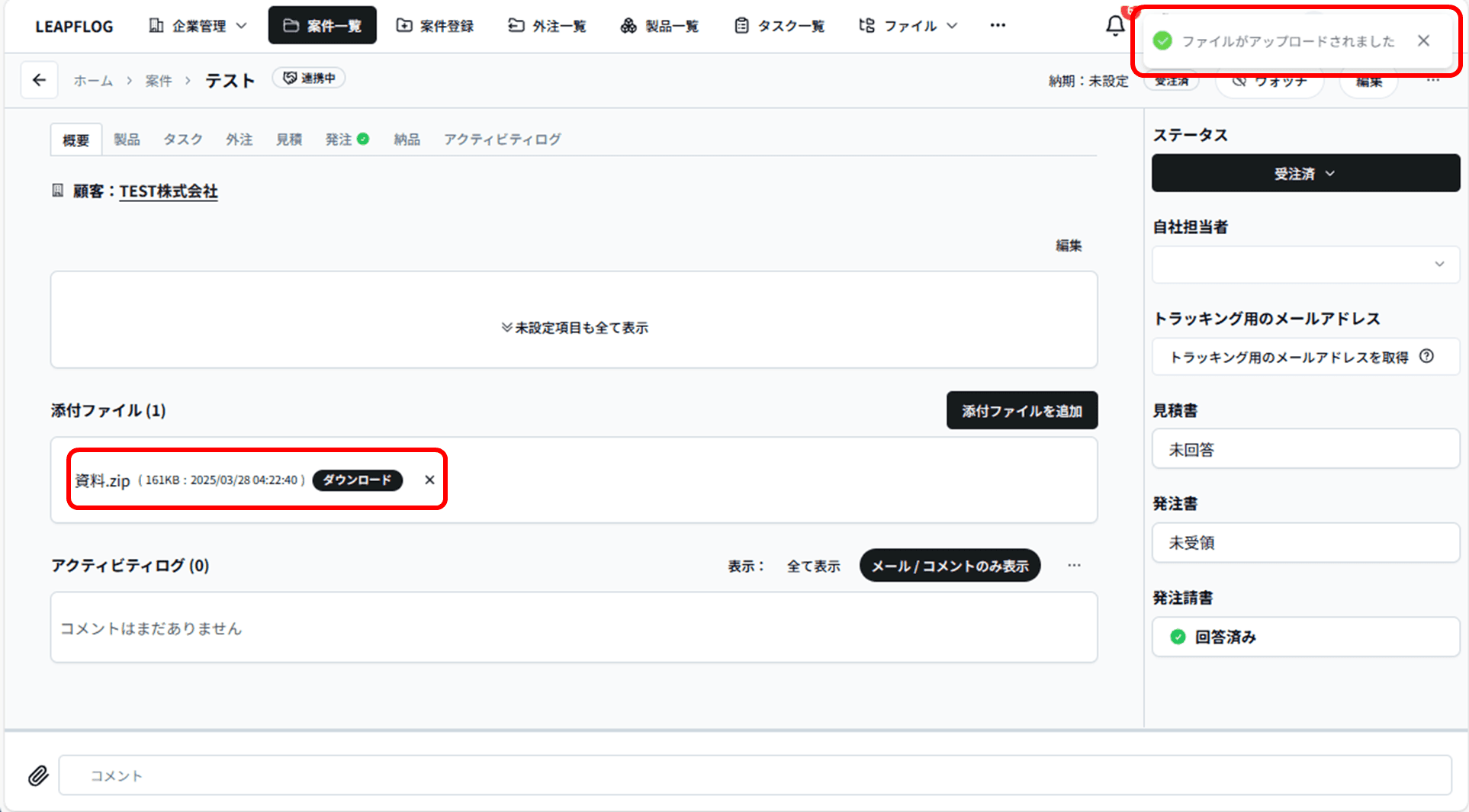Viewport: 1469px width, 812px height.
Task: Click the 連携中 status badge
Action: click(309, 79)
